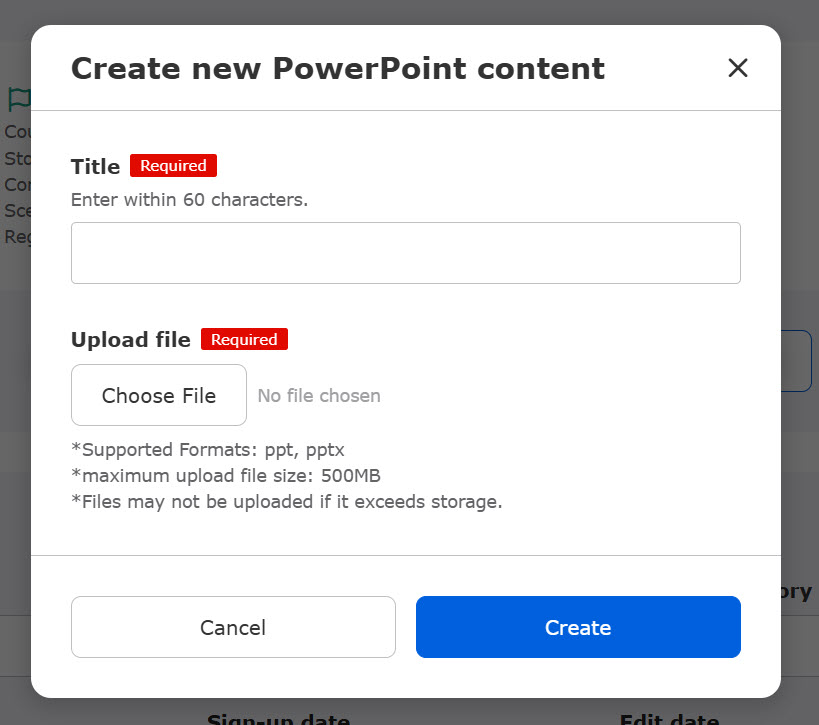Click the Required badge beside Upload file
The image size is (819, 725).
click(x=244, y=339)
